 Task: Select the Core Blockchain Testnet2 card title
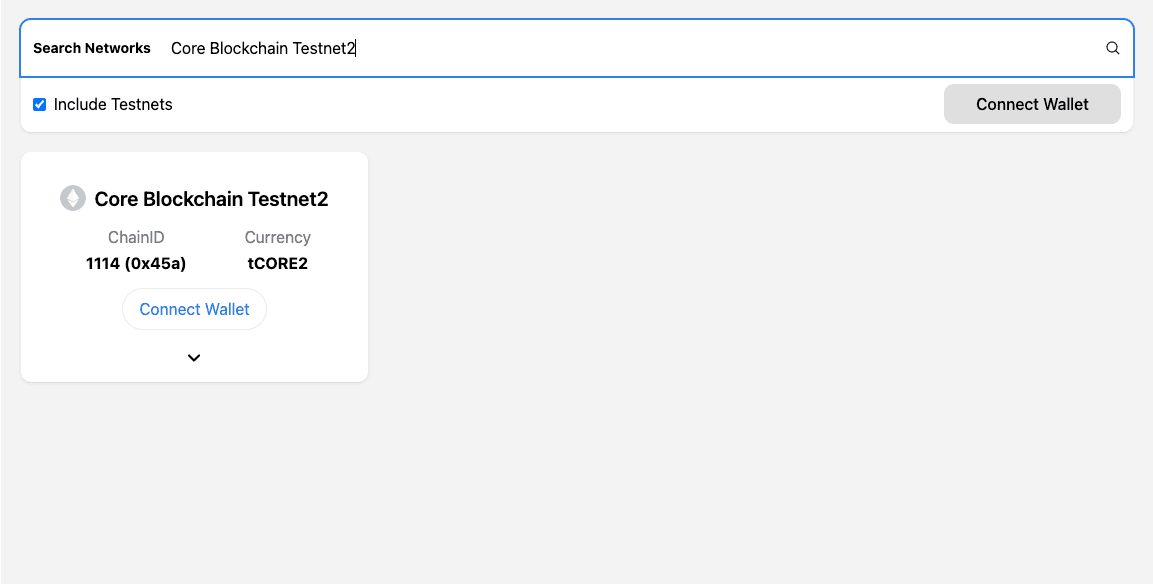(x=211, y=199)
